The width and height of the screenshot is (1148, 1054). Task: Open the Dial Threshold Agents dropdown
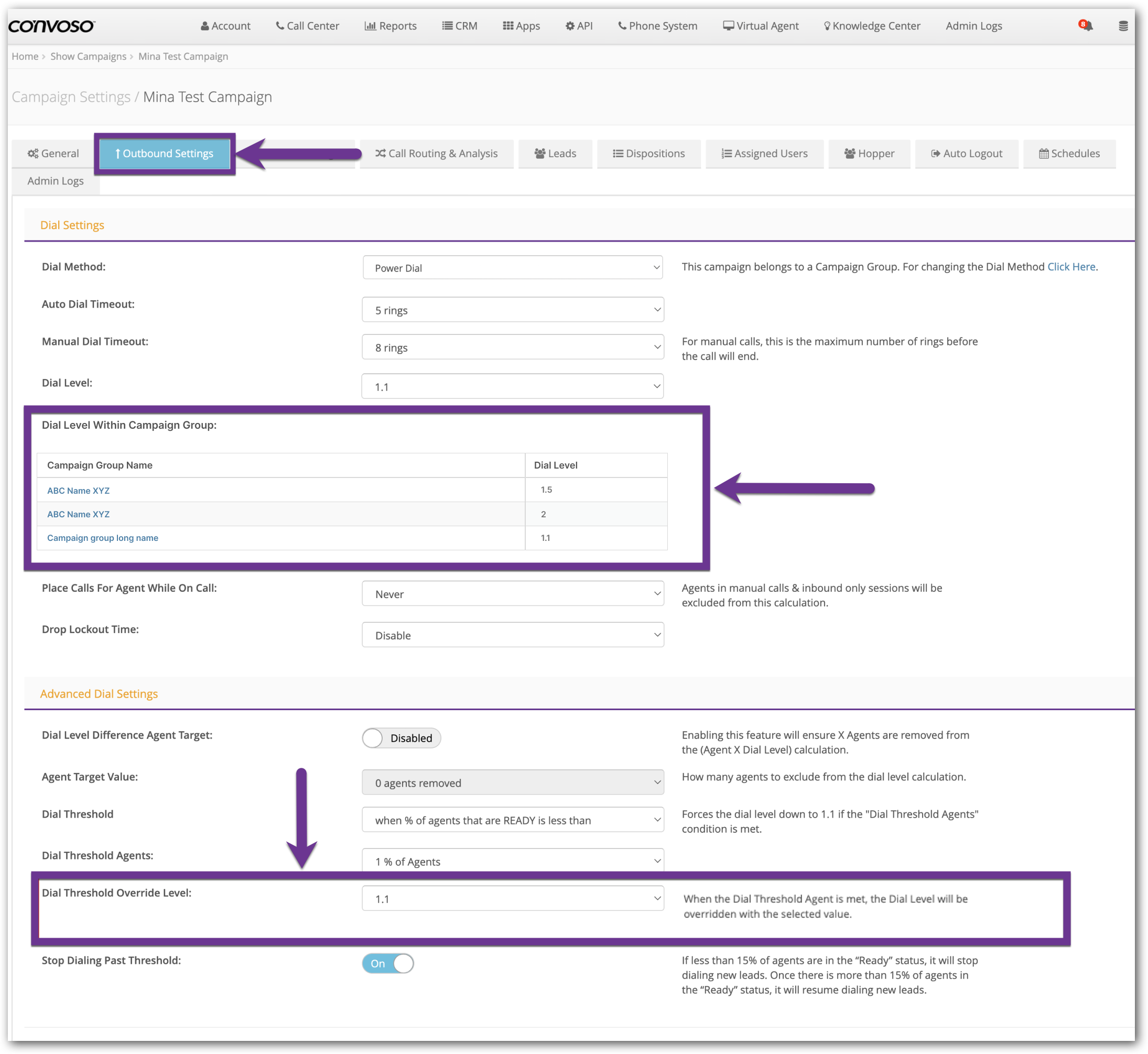click(512, 860)
